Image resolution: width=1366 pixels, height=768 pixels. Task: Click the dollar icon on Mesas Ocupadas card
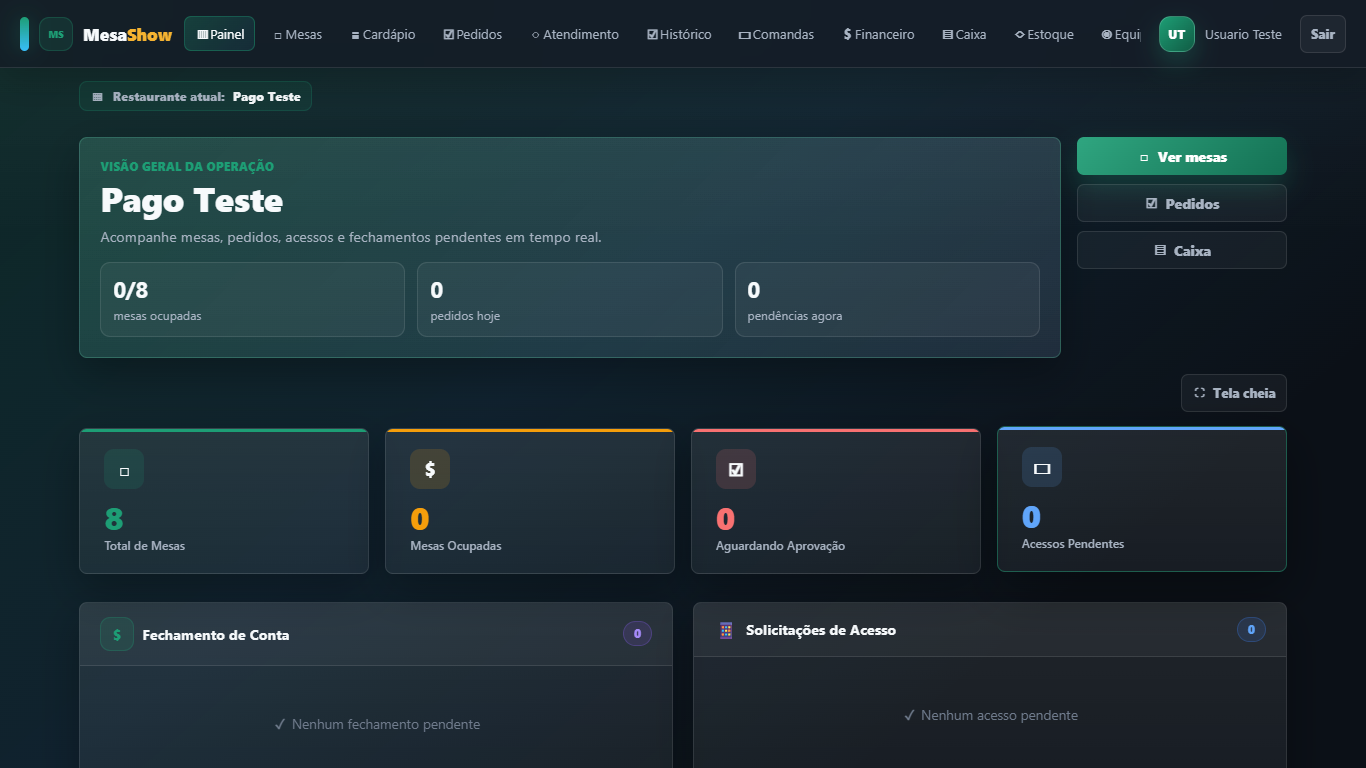[430, 470]
